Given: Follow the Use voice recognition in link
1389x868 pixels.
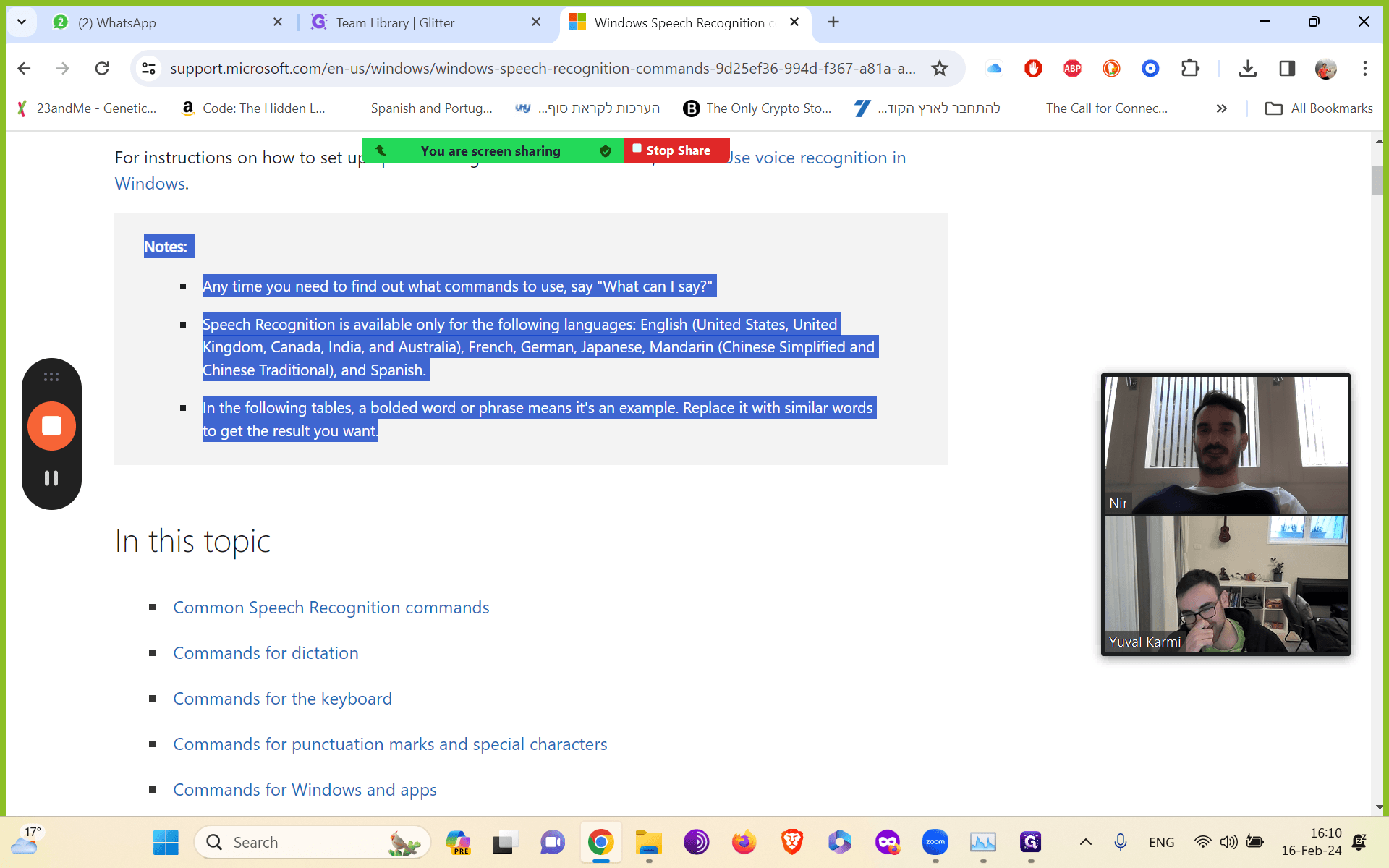Looking at the screenshot, I should (817, 158).
